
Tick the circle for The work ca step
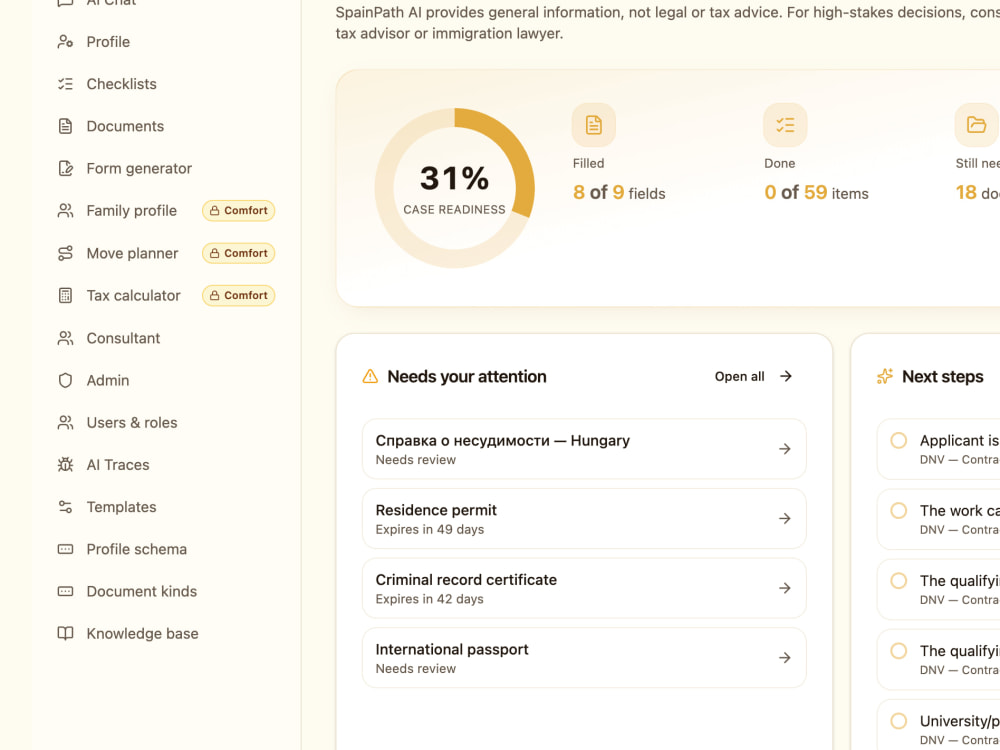(899, 511)
